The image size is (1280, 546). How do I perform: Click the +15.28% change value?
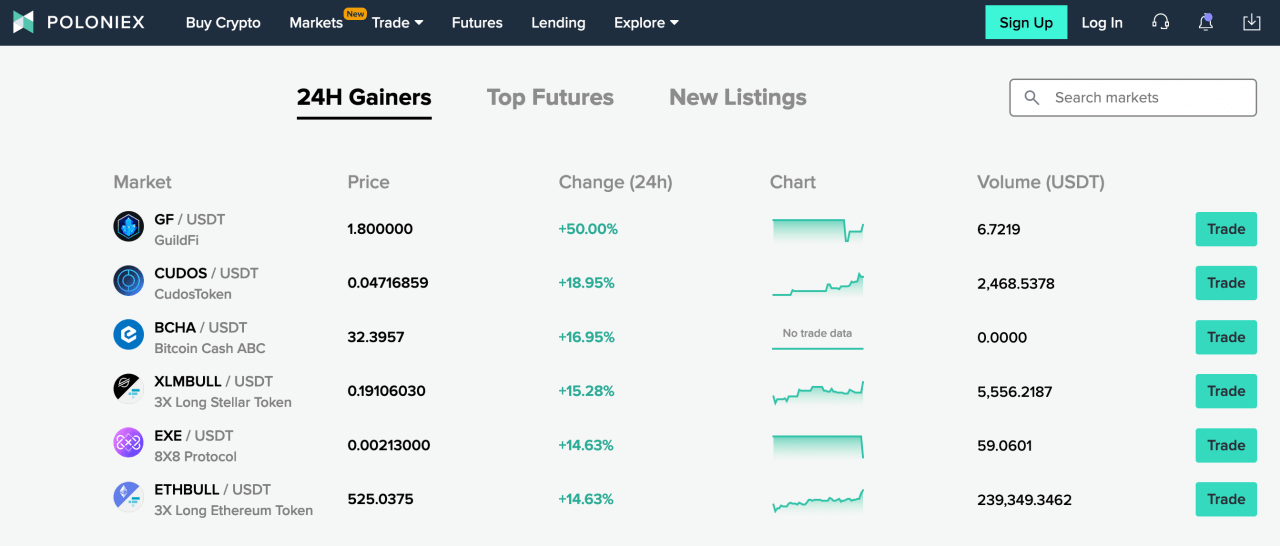point(586,391)
